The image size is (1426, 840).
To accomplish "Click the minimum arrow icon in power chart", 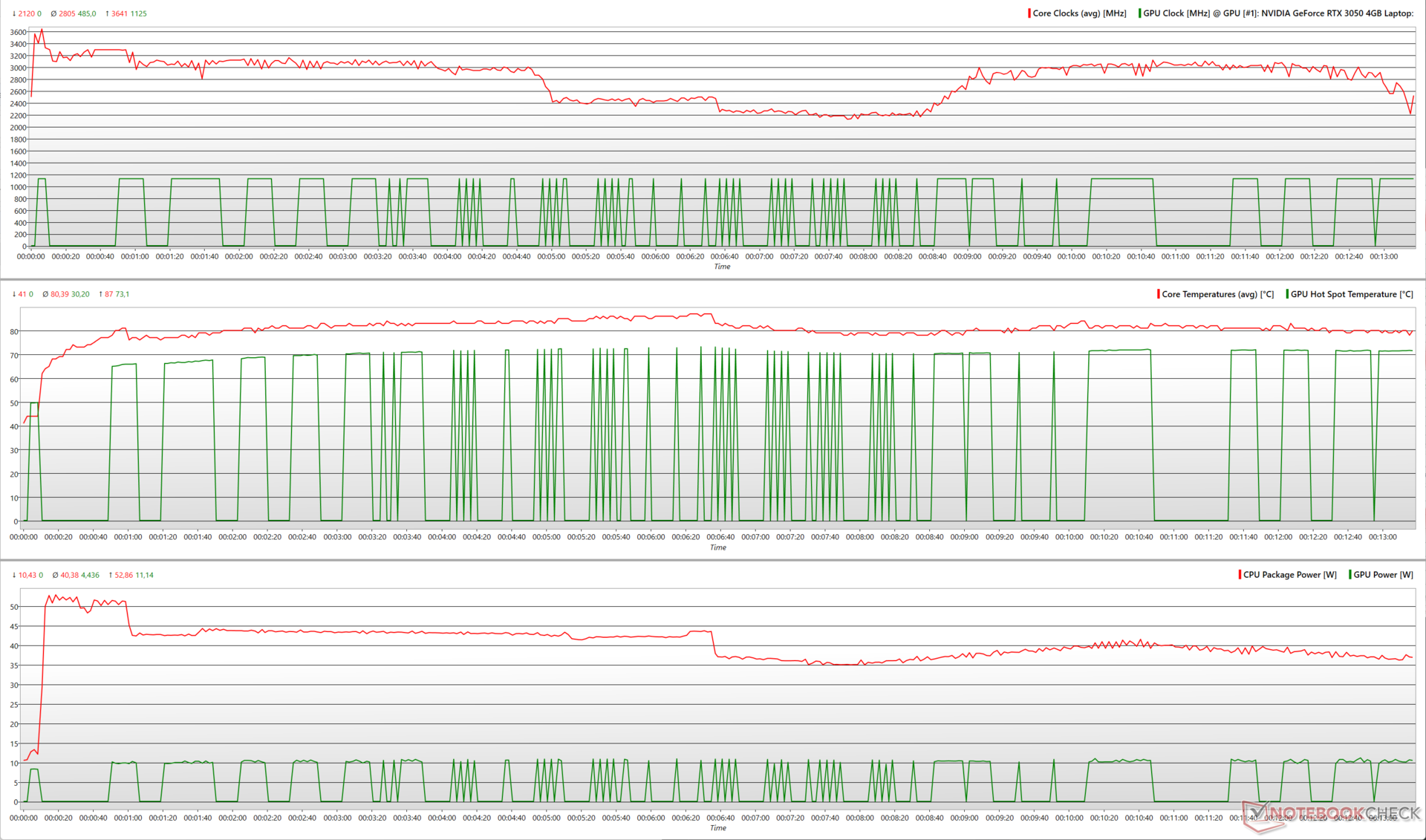I will tap(14, 575).
